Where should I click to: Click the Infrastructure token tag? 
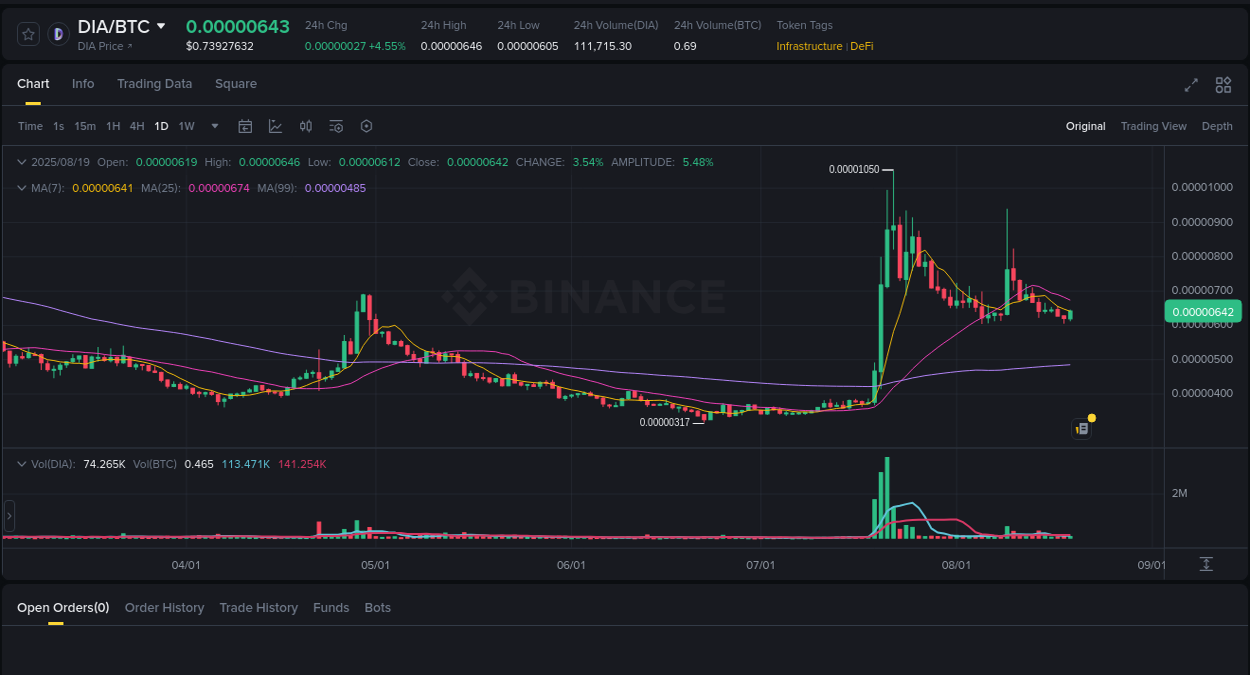809,46
